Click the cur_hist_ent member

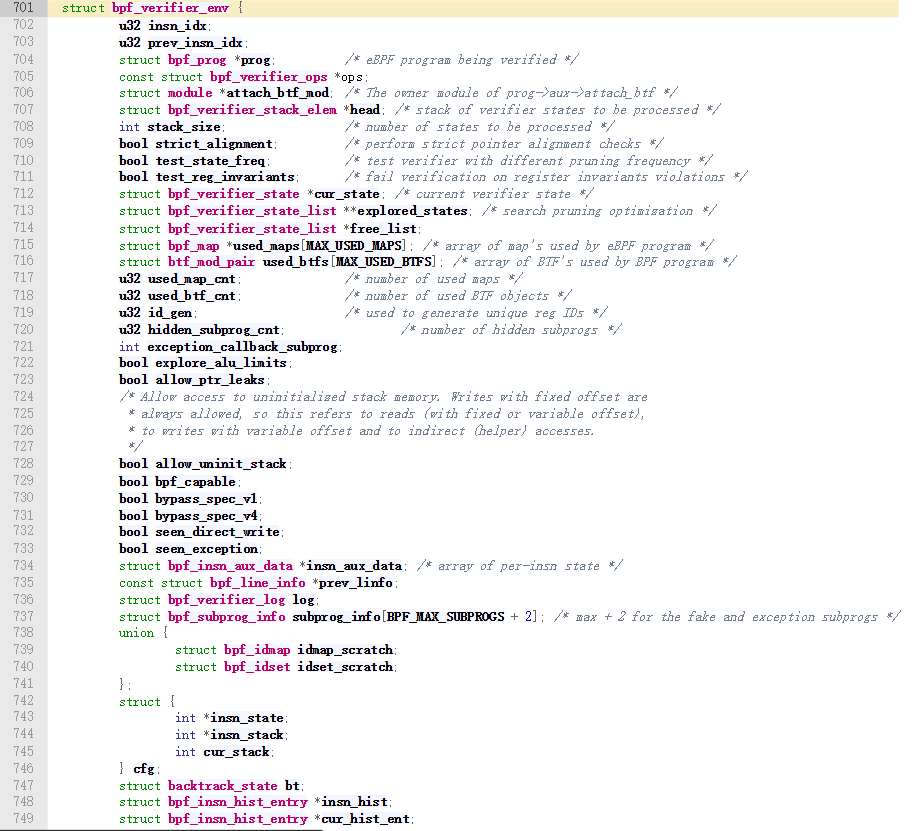point(365,819)
